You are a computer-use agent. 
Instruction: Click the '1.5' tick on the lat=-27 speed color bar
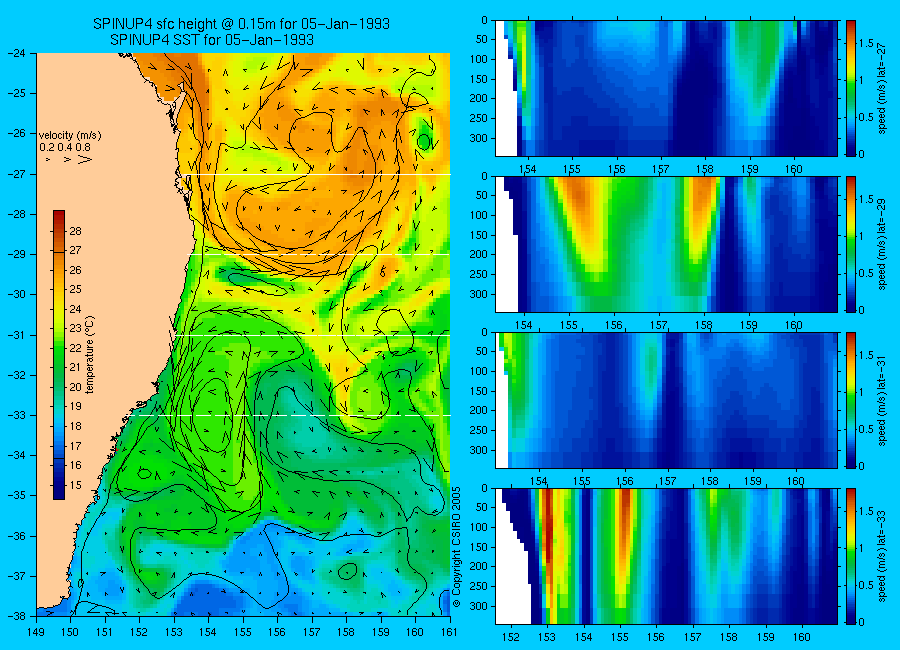(866, 43)
